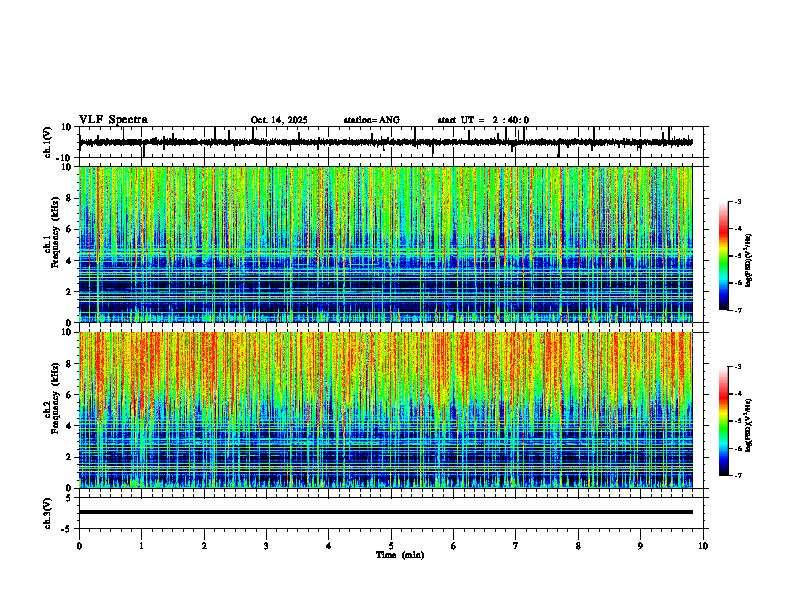Click the ch.1 voltage waveform trace panel

tap(390, 142)
